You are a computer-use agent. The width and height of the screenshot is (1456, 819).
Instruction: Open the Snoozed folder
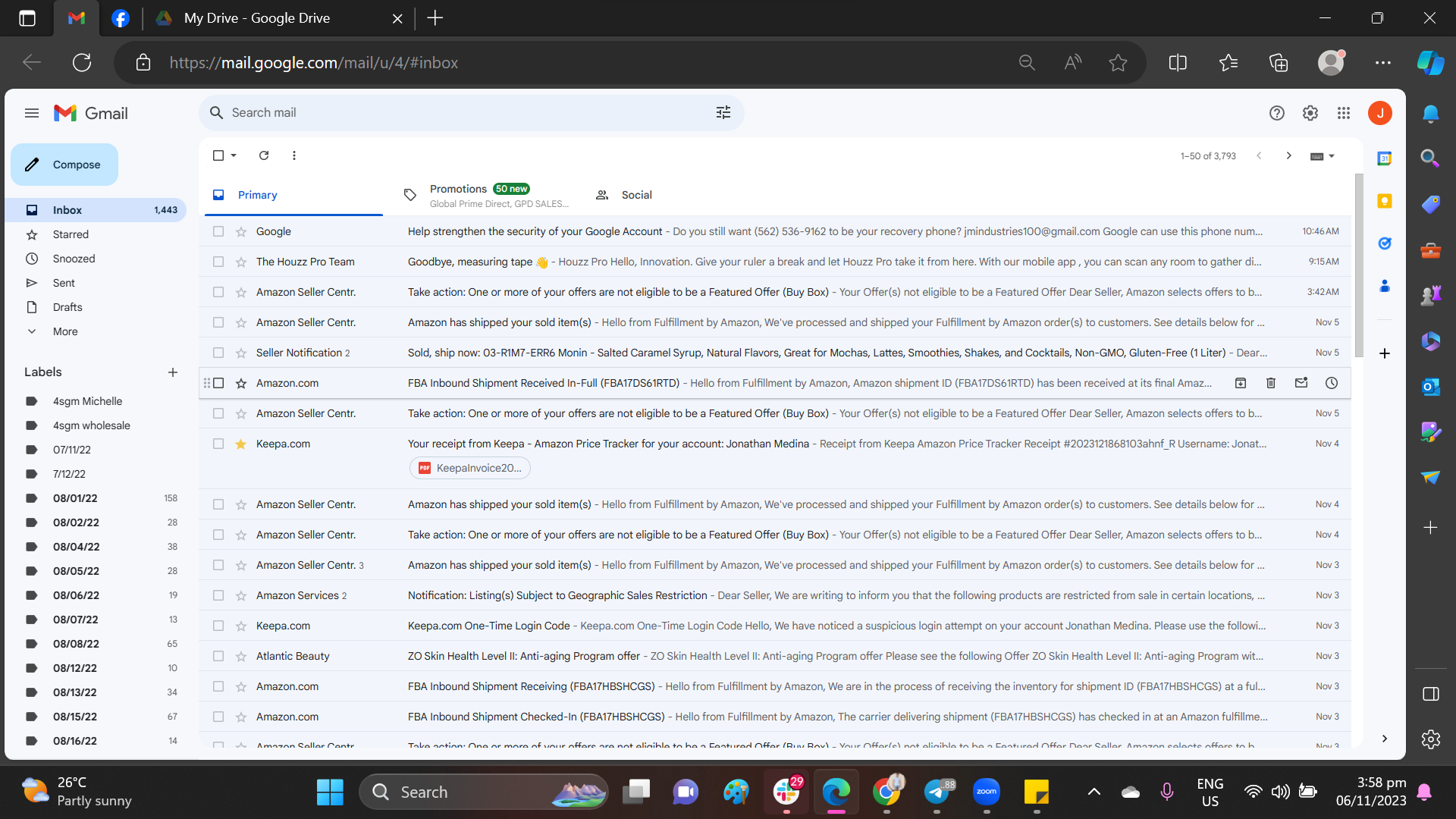tap(74, 259)
